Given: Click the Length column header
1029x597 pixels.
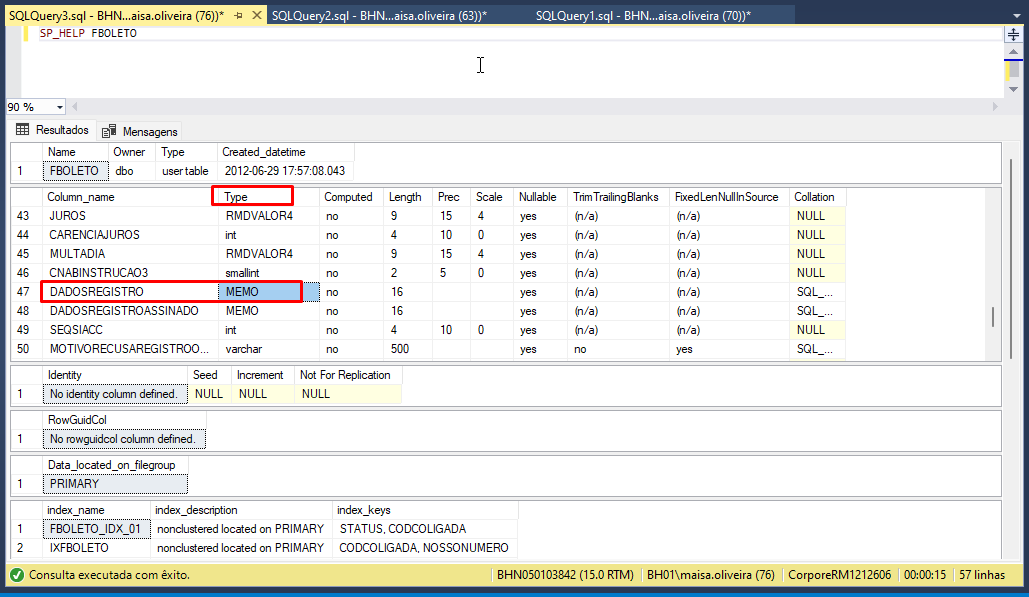Looking at the screenshot, I should [x=405, y=197].
